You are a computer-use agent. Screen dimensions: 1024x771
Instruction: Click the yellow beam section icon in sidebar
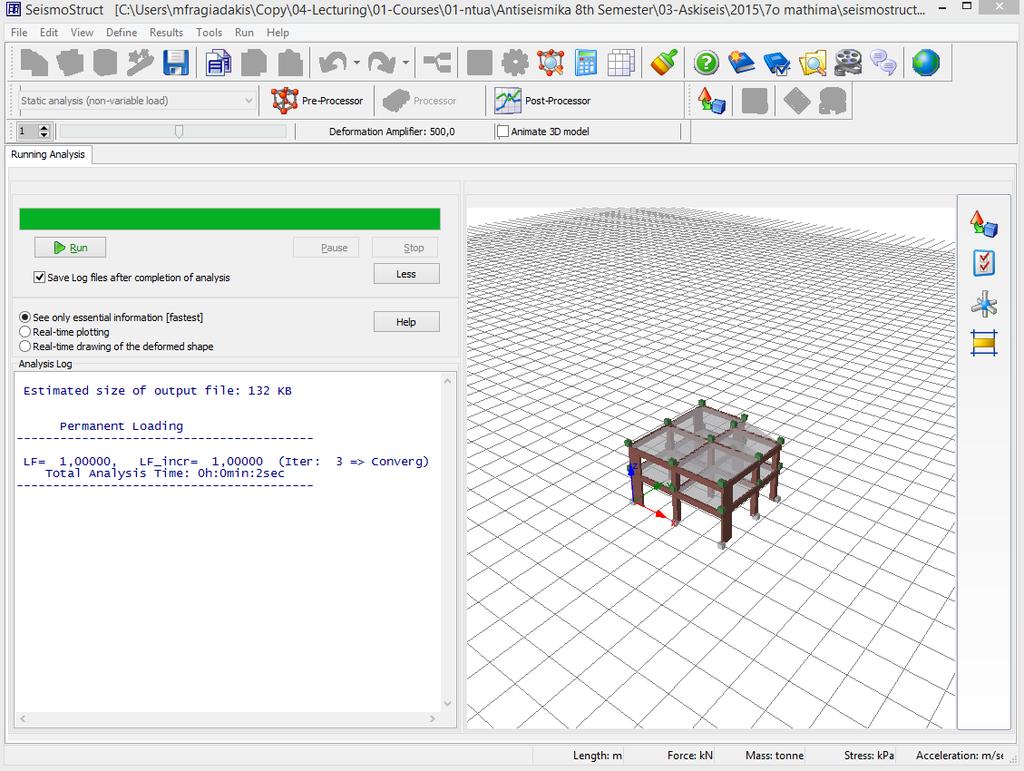984,343
